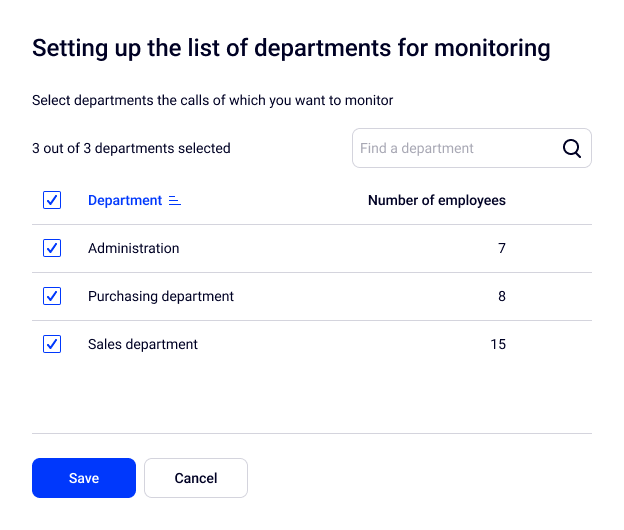Uncheck the Administration checkbox

(52, 248)
